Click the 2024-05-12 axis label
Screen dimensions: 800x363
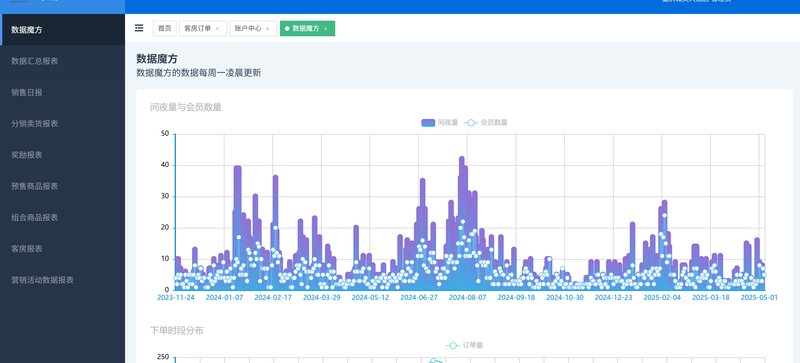pyautogui.click(x=370, y=298)
